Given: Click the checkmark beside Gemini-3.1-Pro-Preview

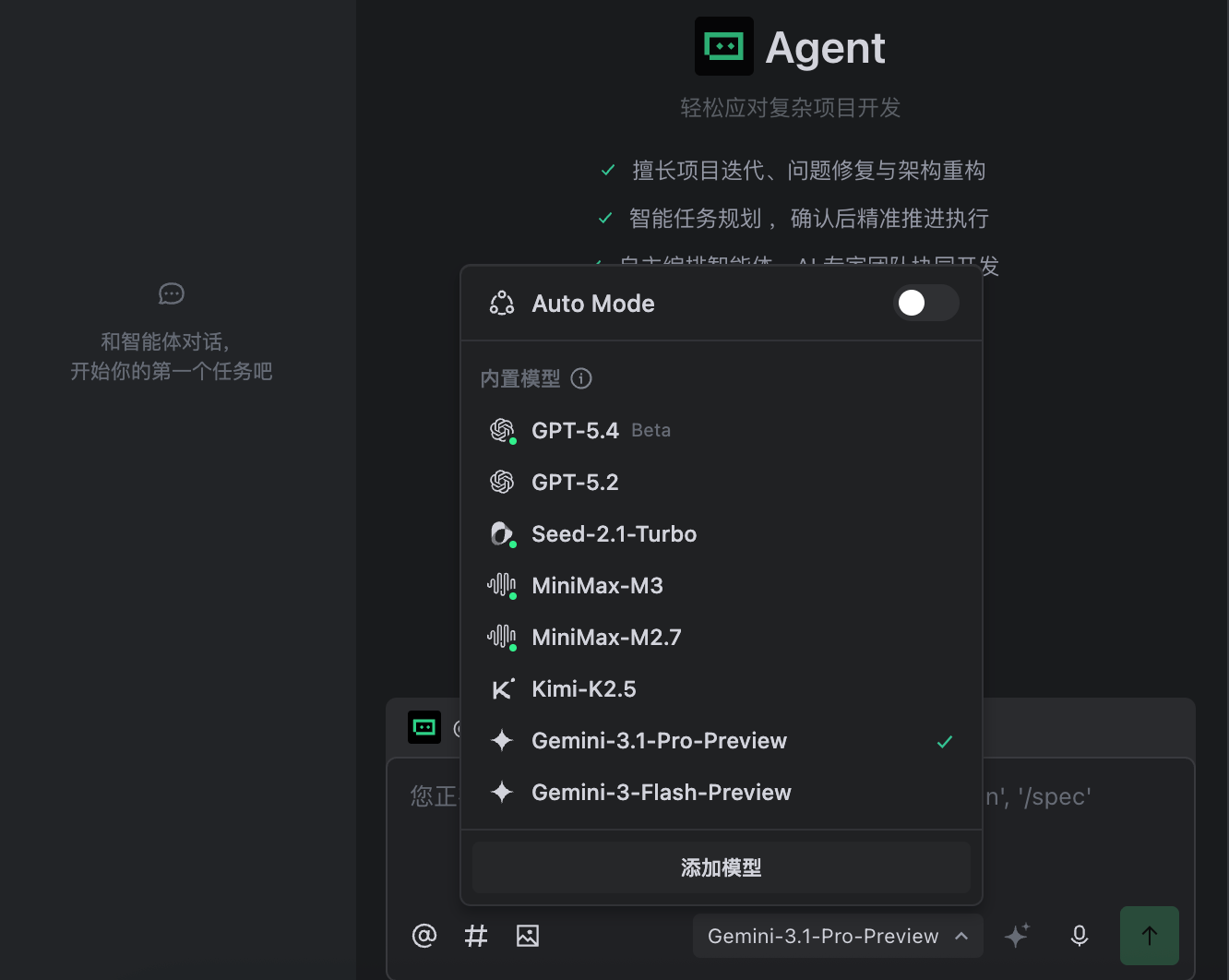Looking at the screenshot, I should coord(945,741).
